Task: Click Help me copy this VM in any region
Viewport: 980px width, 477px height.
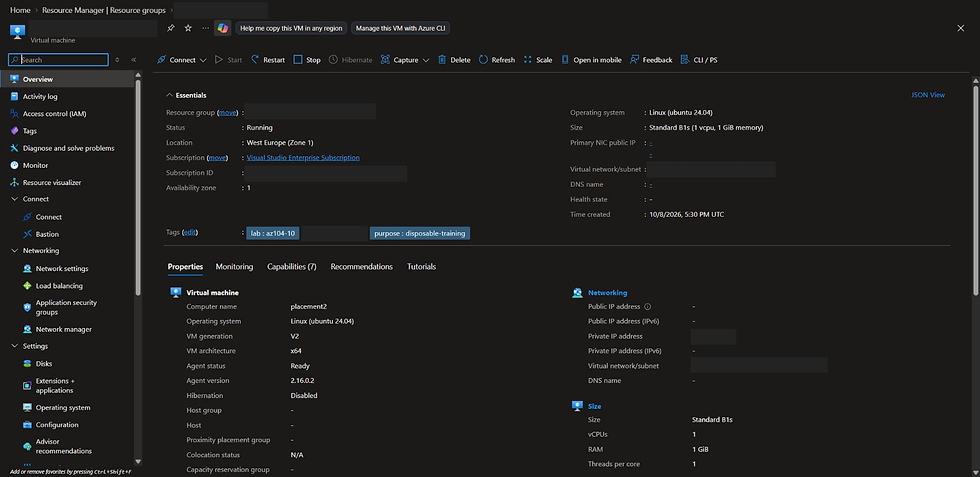Action: point(291,28)
